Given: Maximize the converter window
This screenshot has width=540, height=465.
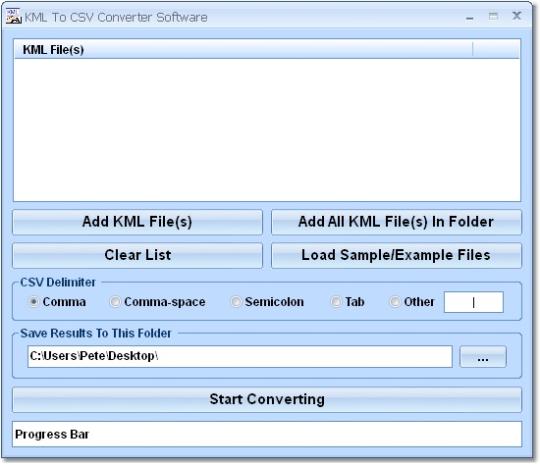Looking at the screenshot, I should click(x=493, y=16).
